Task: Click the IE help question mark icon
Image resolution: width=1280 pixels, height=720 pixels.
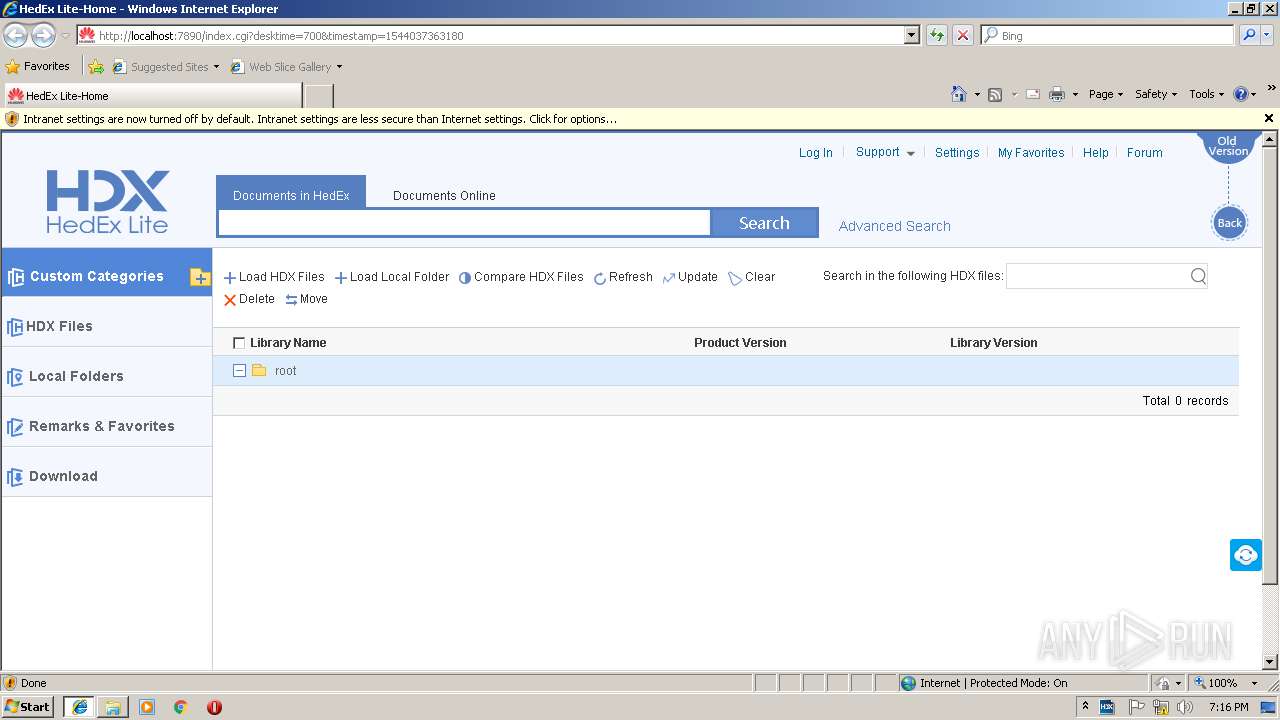Action: pos(1241,94)
